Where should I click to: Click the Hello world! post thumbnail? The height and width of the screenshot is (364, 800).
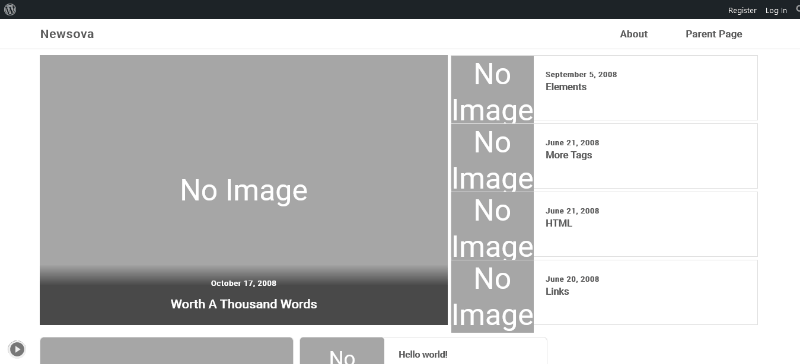click(342, 351)
